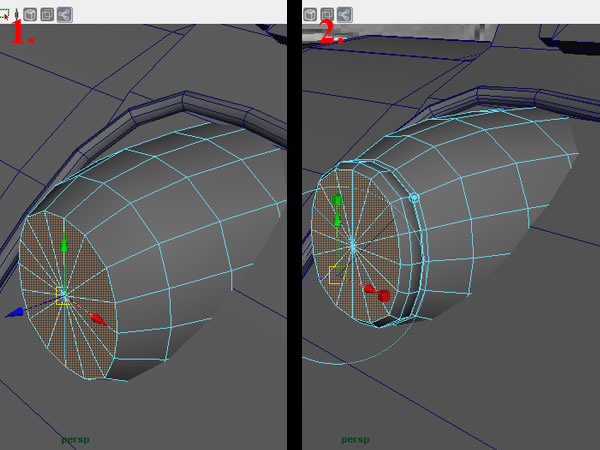The width and height of the screenshot is (600, 450).
Task: Click the persp camera label in panel 2
Action: point(355,440)
